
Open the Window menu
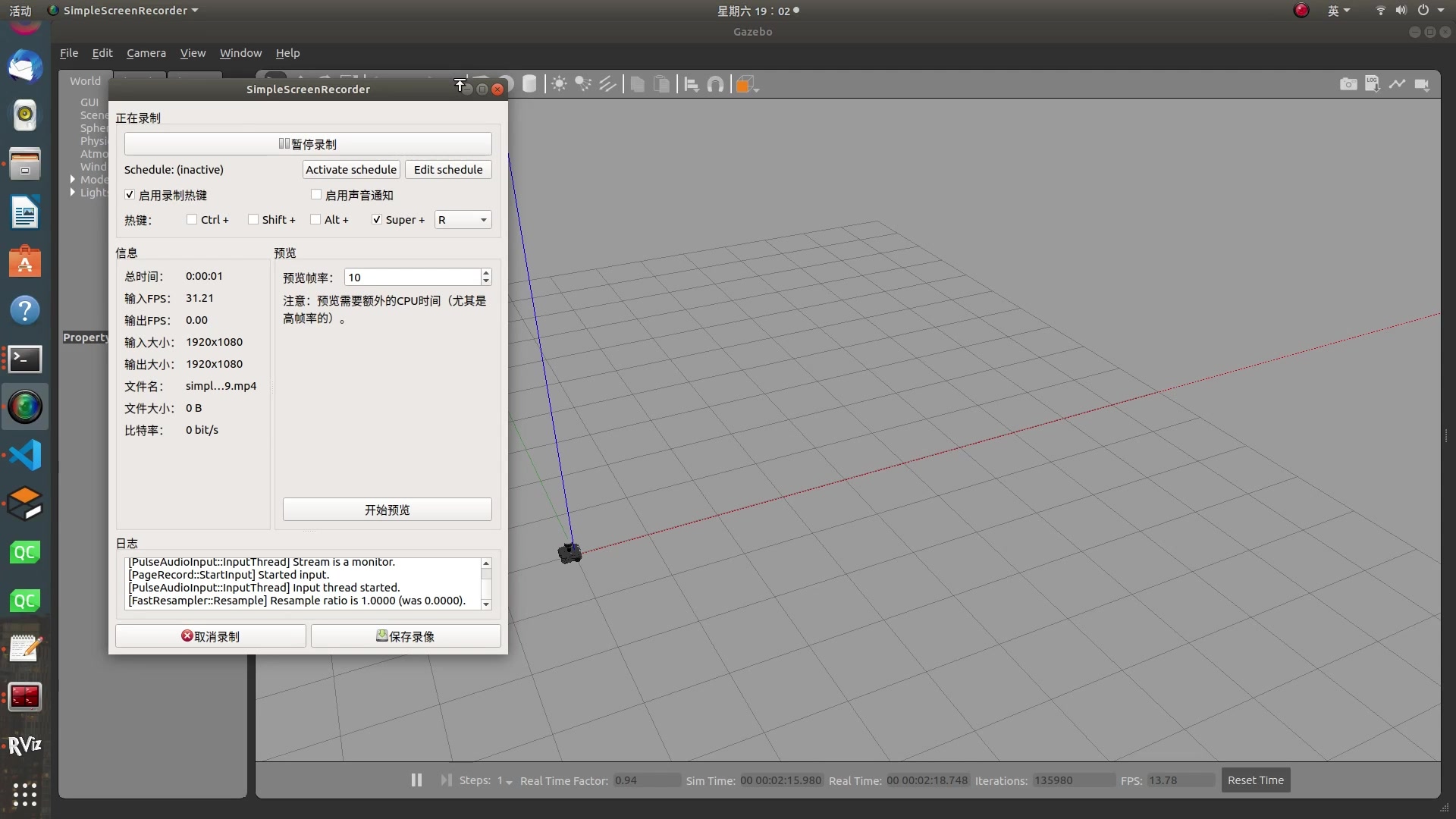coord(240,53)
